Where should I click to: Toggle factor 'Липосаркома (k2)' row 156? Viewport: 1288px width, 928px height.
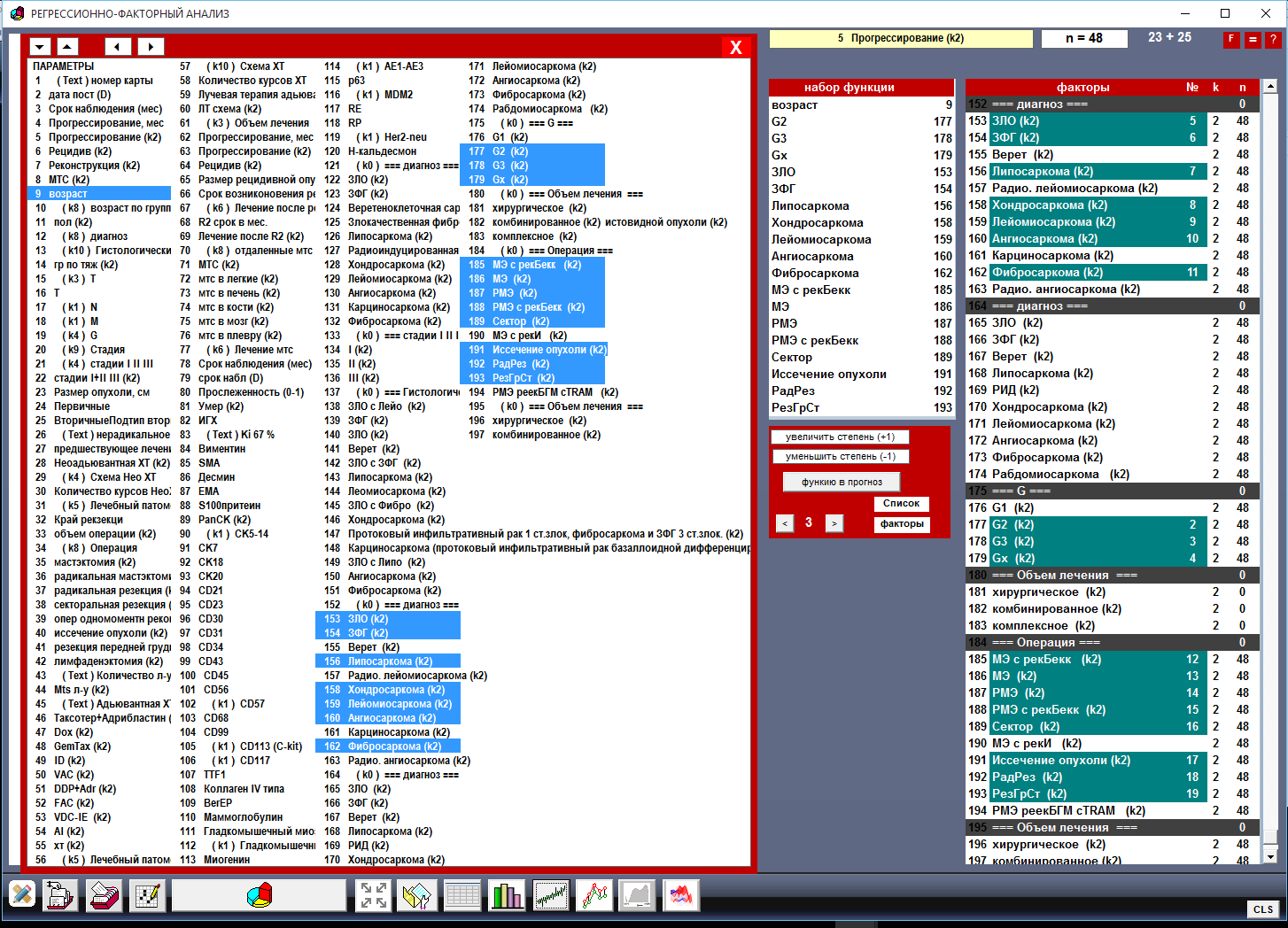click(x=1086, y=172)
